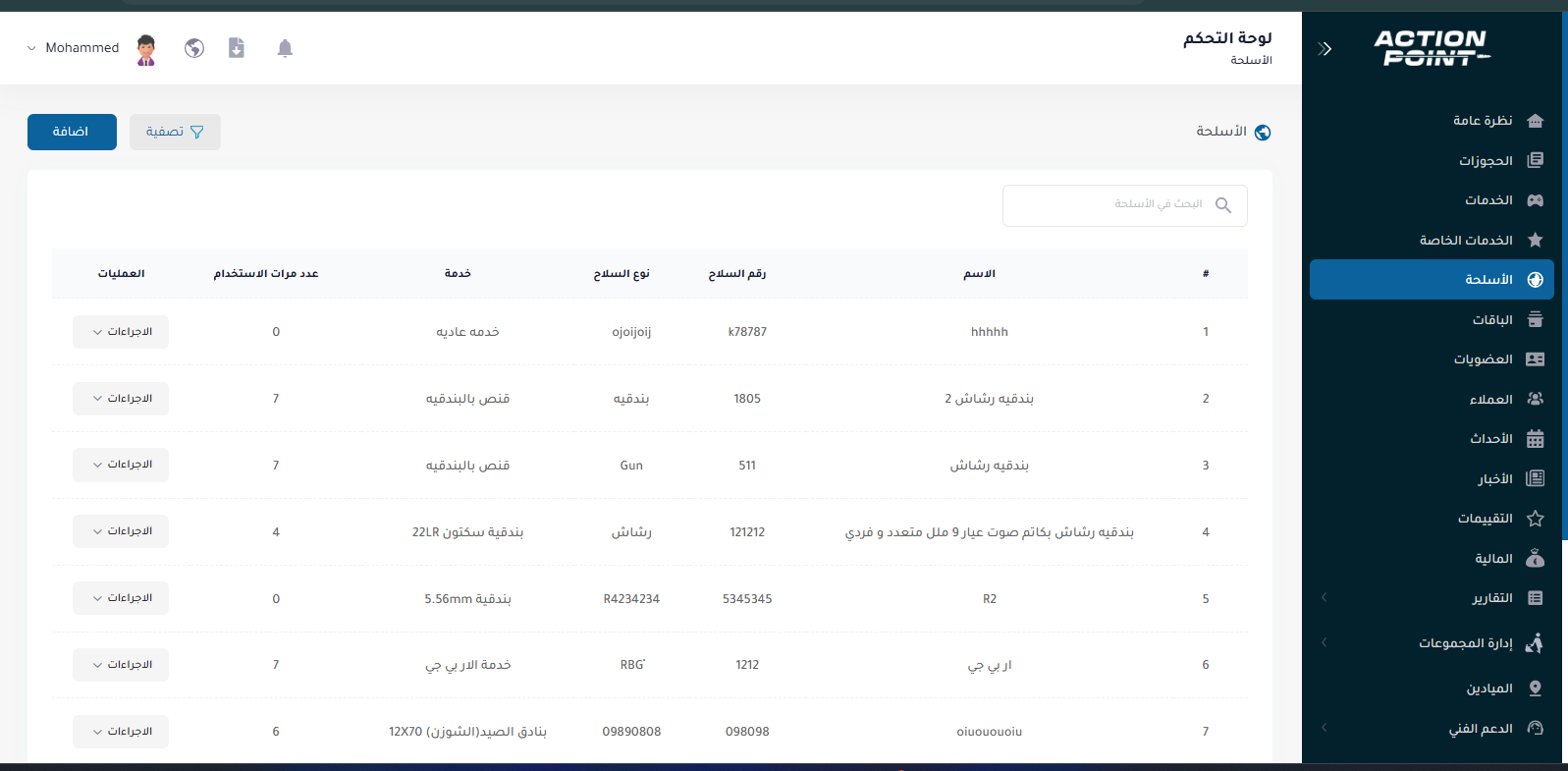Viewport: 1568px width, 771px height.
Task: Open الباقات menu item
Action: pos(1432,319)
